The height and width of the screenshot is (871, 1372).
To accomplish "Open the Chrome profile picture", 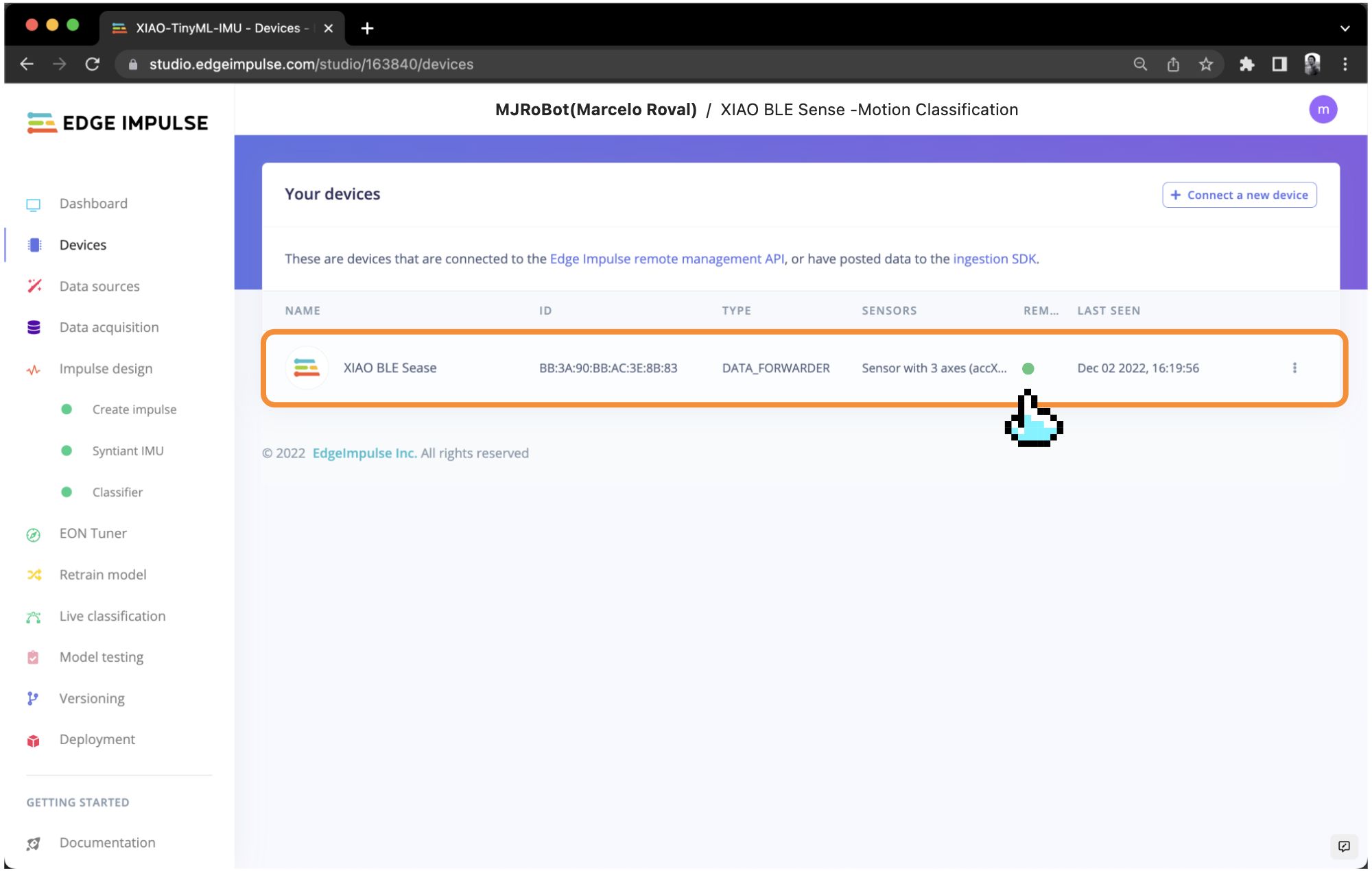I will tap(1312, 64).
